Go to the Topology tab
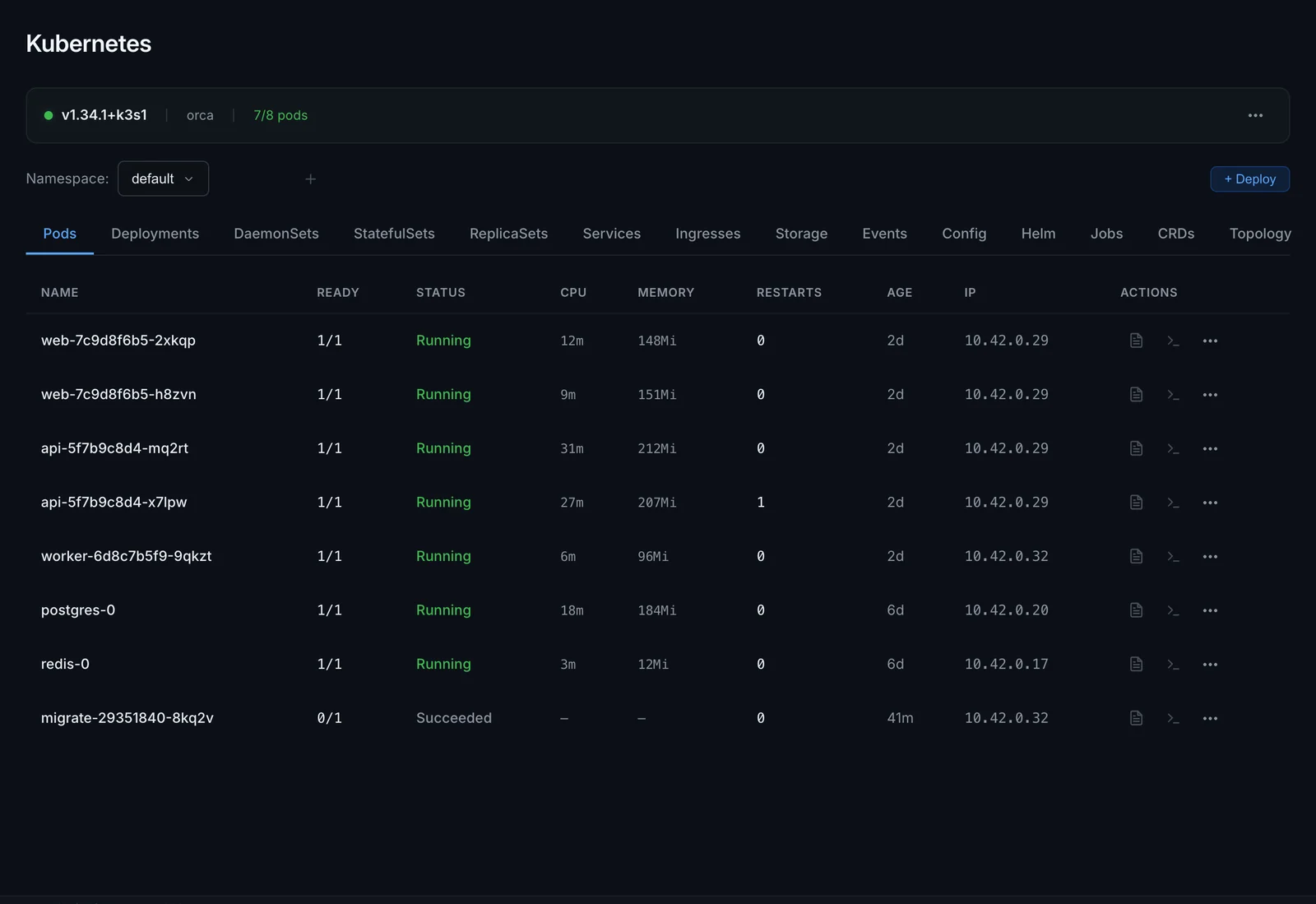Screen dimensions: 1316x904 (x=1259, y=234)
